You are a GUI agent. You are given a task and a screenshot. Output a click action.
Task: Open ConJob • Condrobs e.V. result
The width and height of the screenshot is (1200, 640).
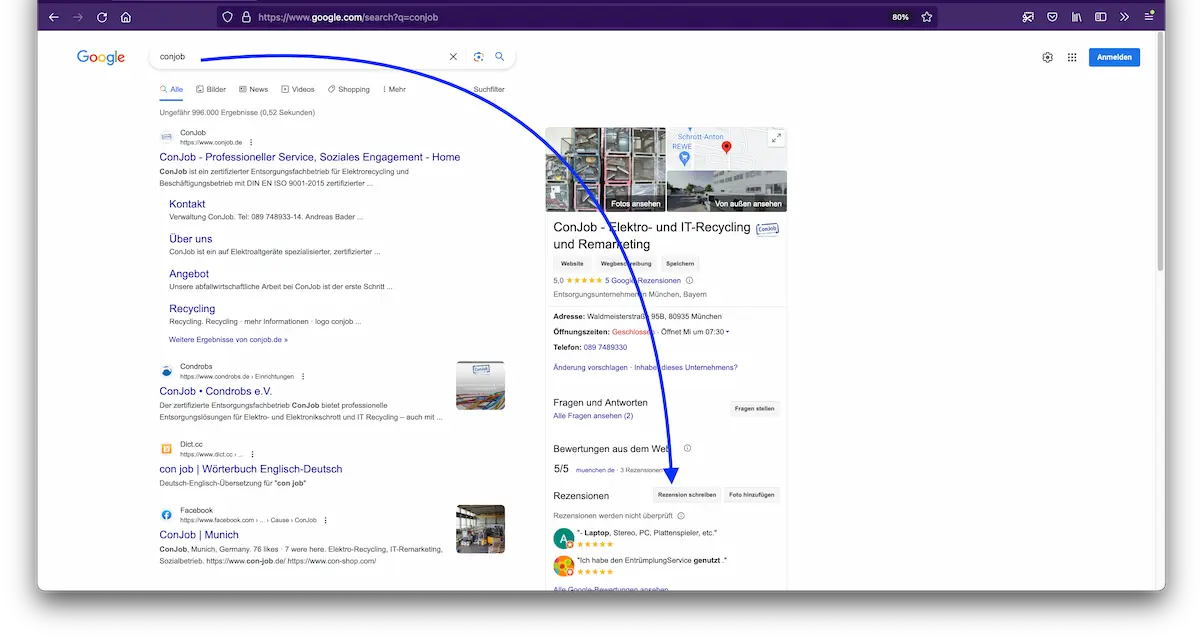click(x=215, y=391)
